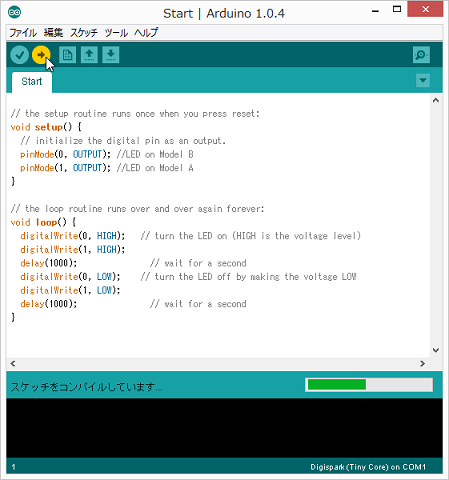Viewport: 449px width, 480px height.
Task: Open the スケッチ menu
Action: click(x=84, y=33)
